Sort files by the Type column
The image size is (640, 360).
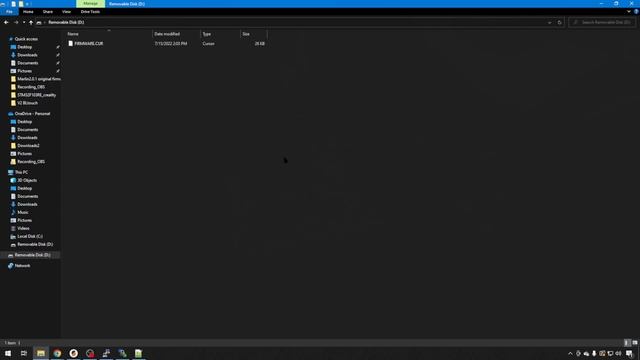[220, 34]
